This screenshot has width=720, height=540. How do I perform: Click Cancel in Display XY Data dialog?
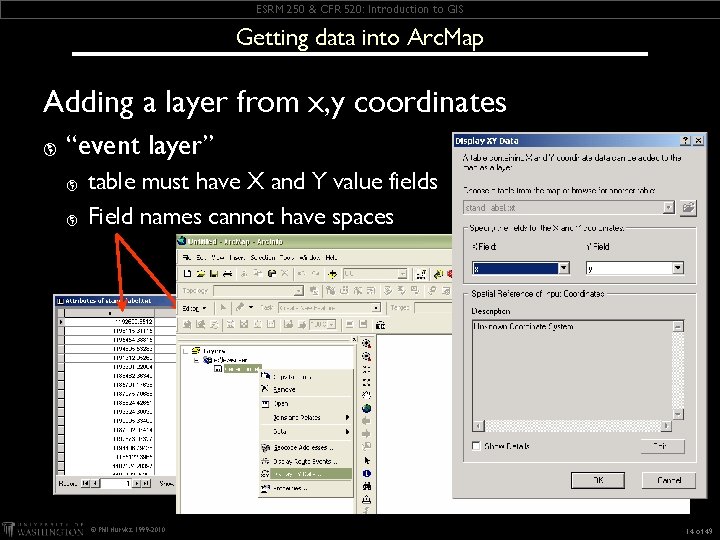669,480
